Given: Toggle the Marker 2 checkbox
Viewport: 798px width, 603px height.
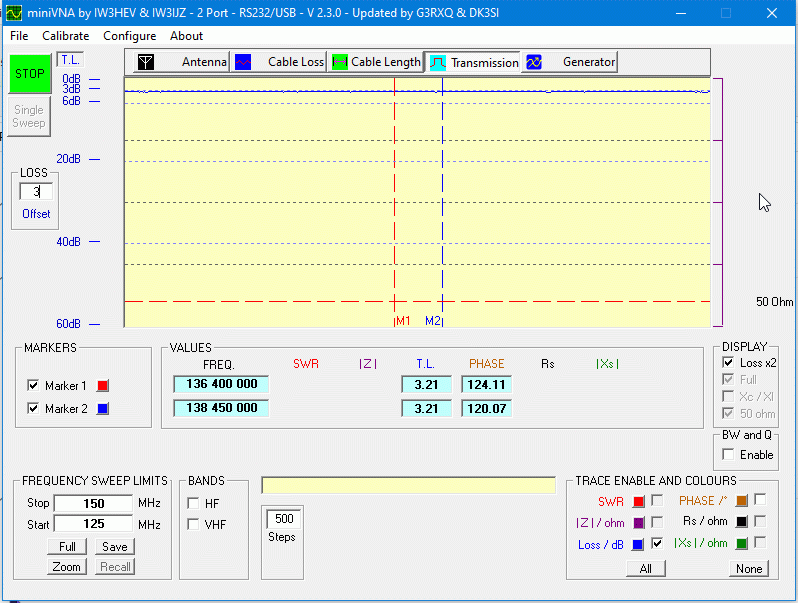Looking at the screenshot, I should (x=33, y=408).
